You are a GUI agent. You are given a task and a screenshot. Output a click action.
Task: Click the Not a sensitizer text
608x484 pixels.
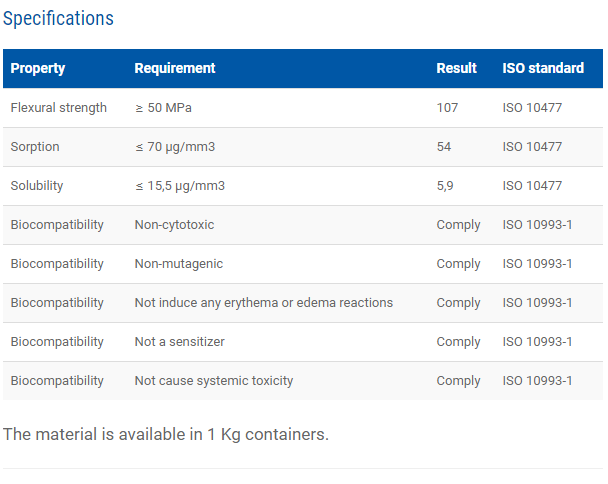click(180, 342)
